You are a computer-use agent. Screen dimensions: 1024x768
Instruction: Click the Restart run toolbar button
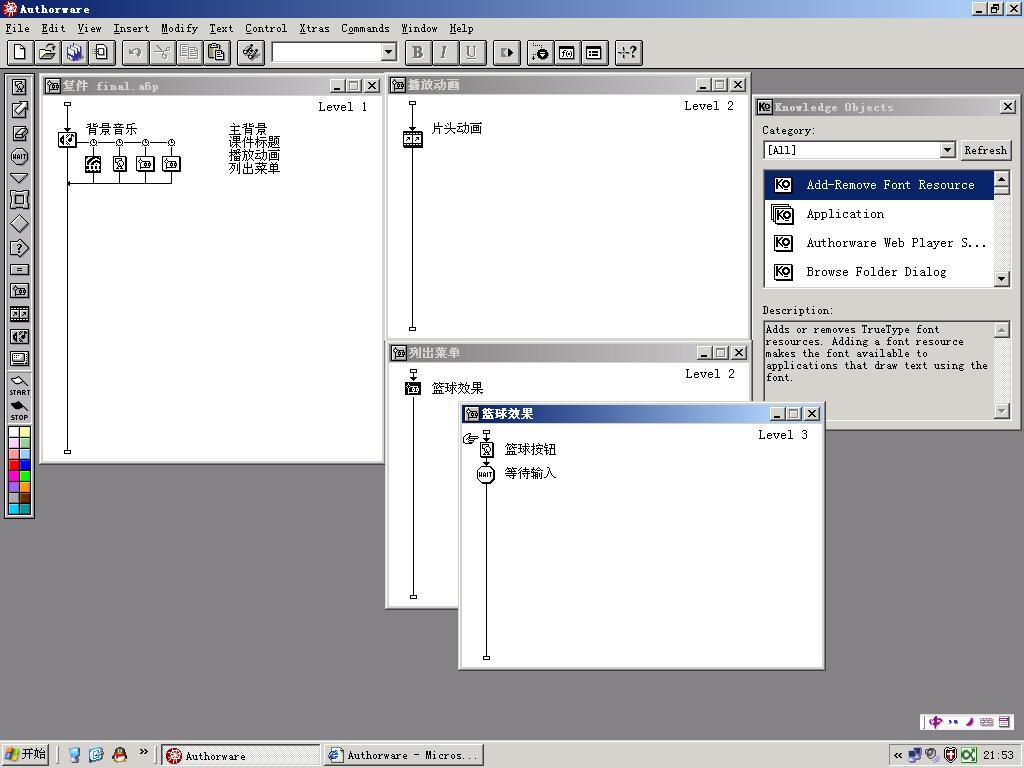click(x=507, y=52)
